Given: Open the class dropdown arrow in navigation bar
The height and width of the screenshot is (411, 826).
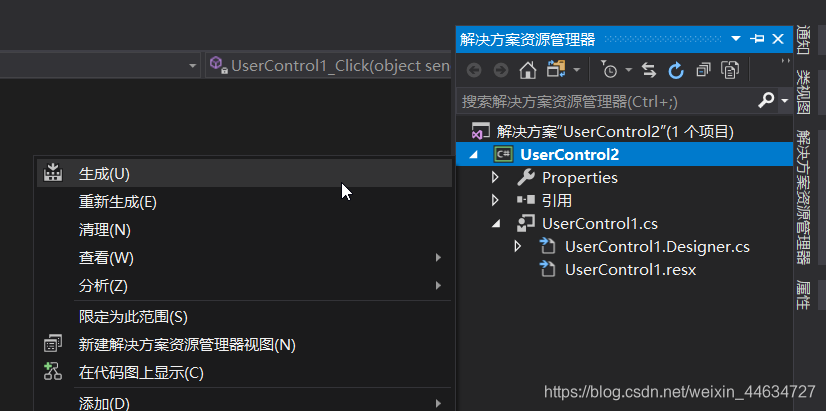Looking at the screenshot, I should click(x=192, y=66).
